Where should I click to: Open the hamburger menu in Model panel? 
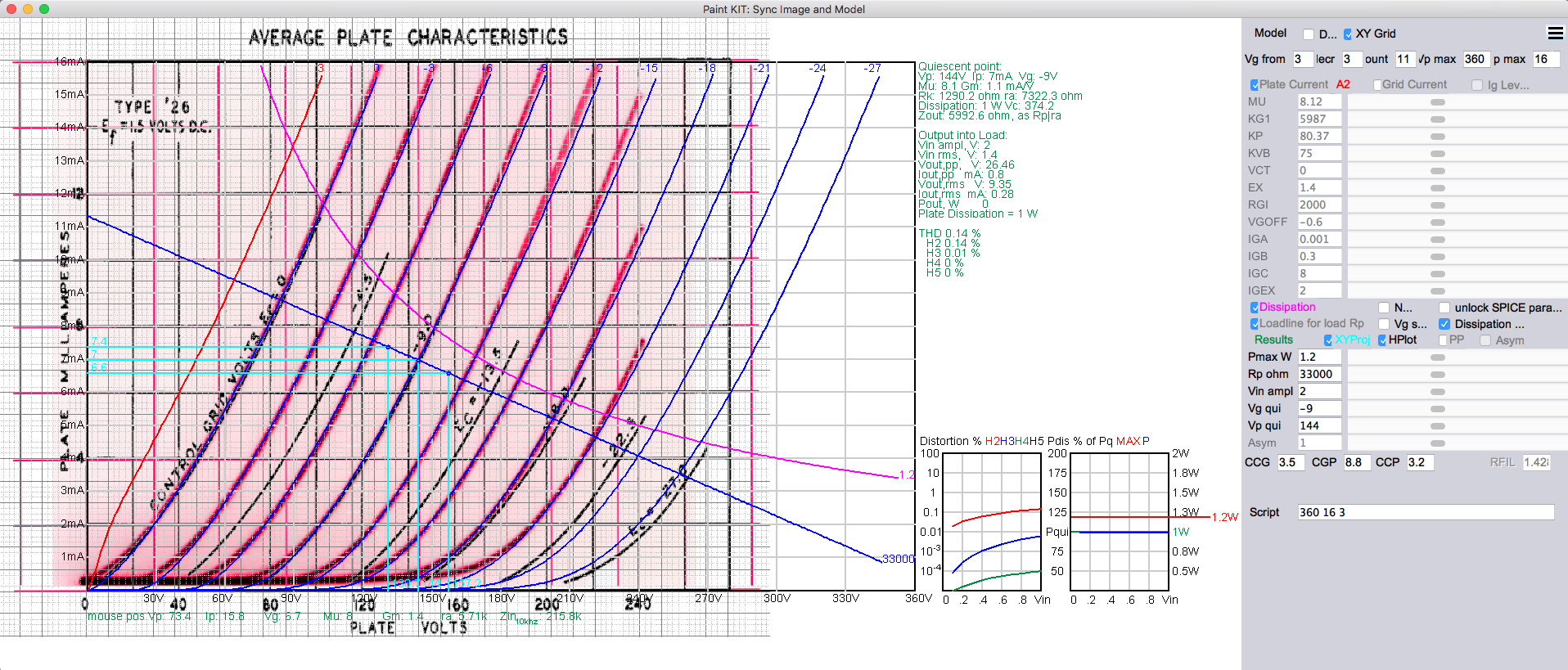[x=1555, y=33]
